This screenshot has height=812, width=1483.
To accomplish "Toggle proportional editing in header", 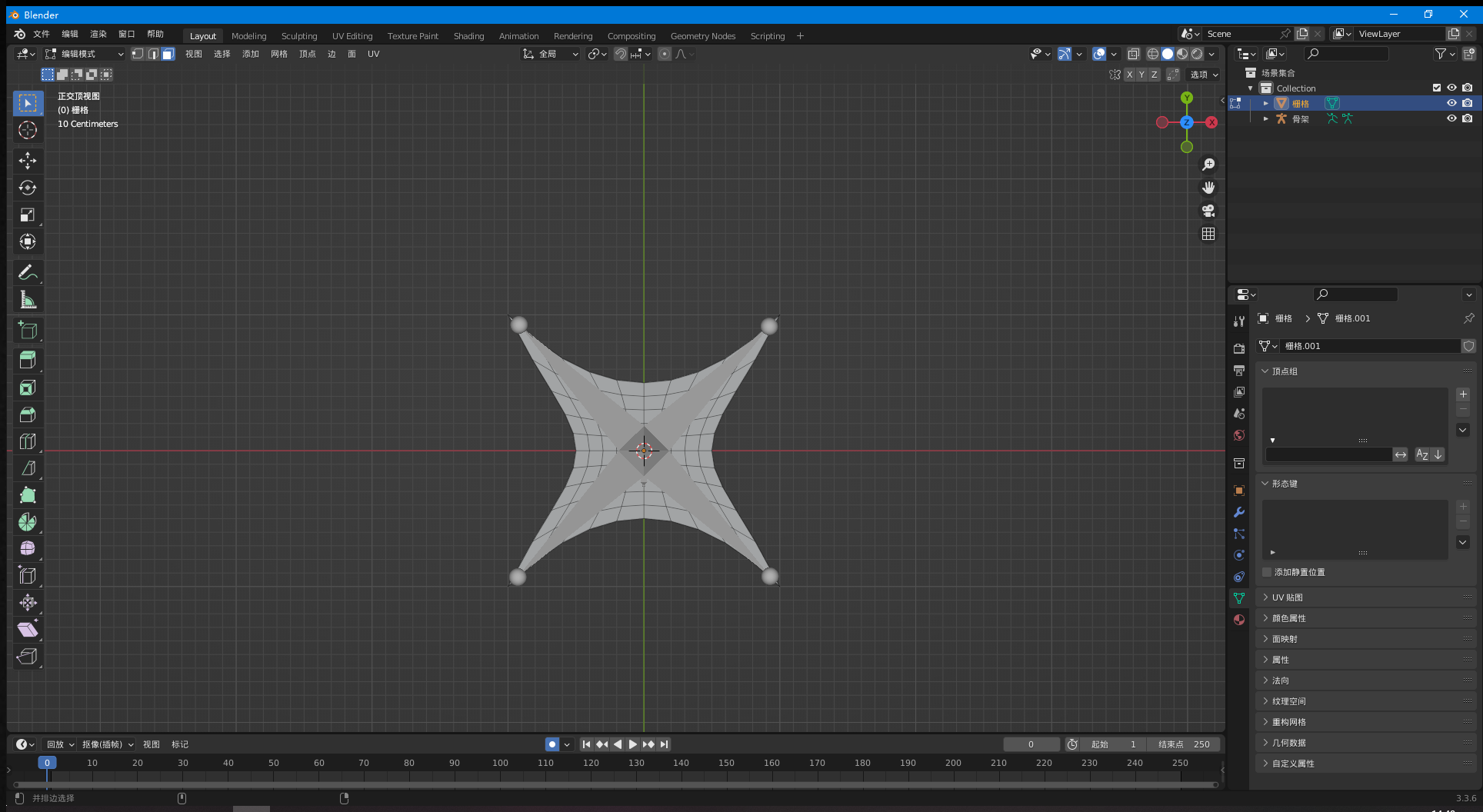I will 665,54.
